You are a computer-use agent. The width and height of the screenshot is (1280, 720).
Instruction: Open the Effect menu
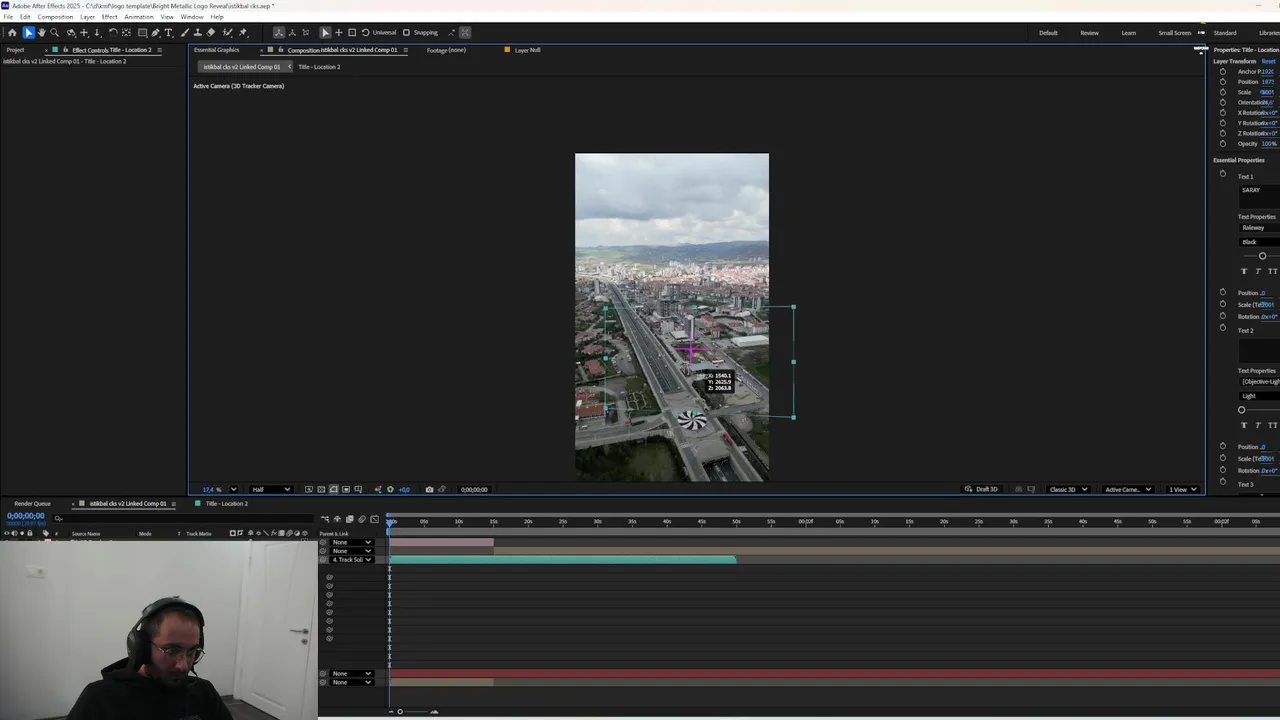point(109,17)
